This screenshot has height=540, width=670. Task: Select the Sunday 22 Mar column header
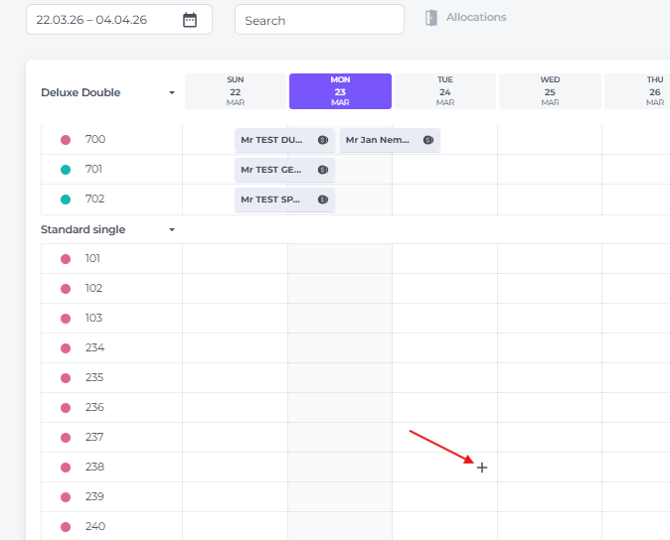235,91
